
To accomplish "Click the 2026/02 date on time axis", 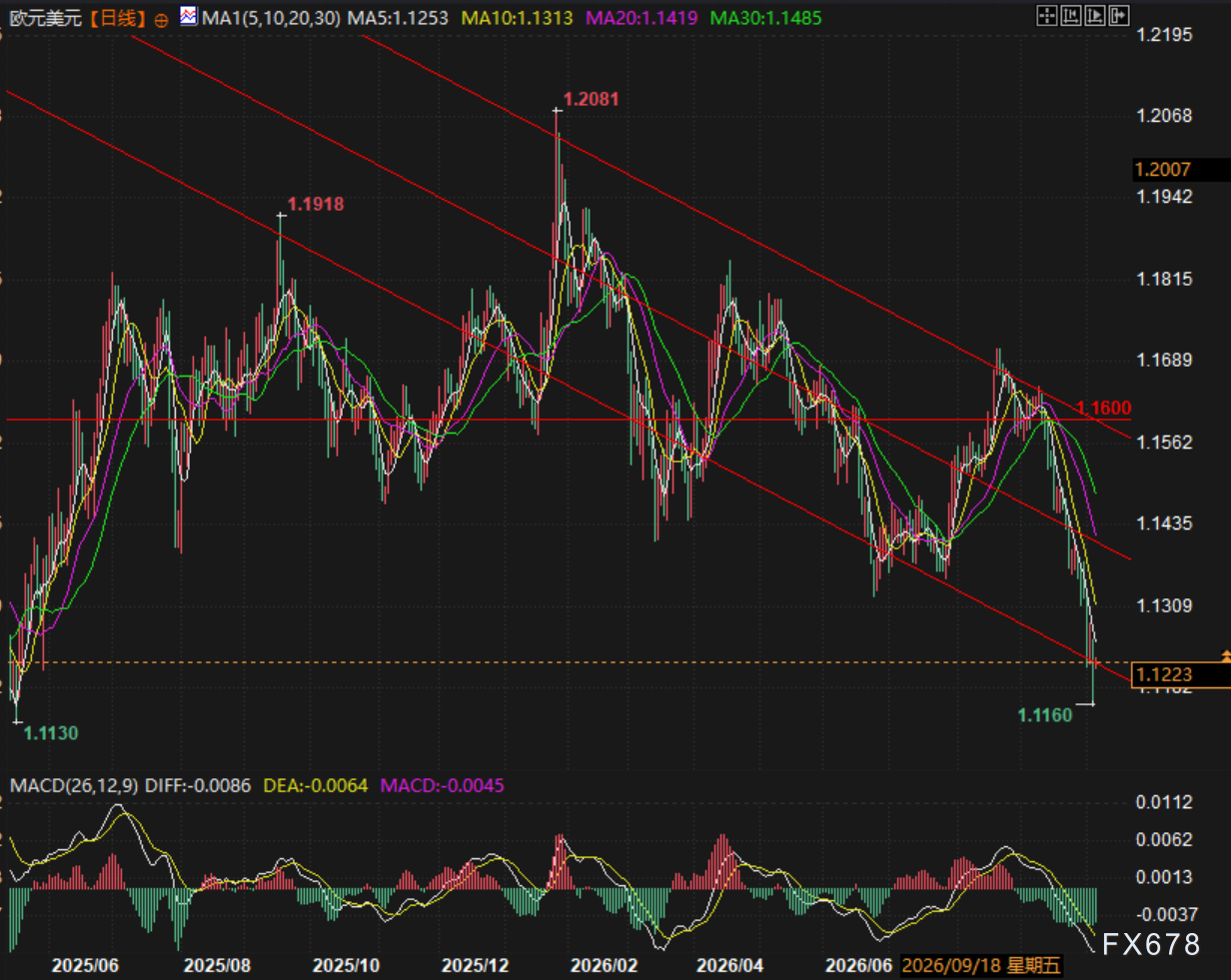I will pos(605,966).
